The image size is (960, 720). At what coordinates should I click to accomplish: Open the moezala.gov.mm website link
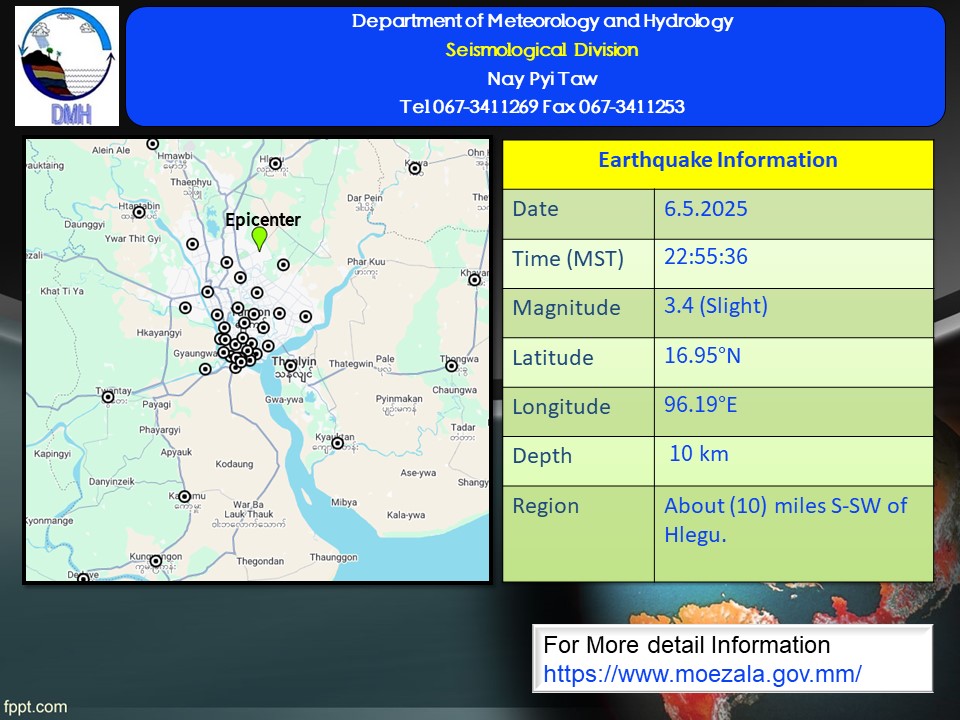tap(702, 673)
